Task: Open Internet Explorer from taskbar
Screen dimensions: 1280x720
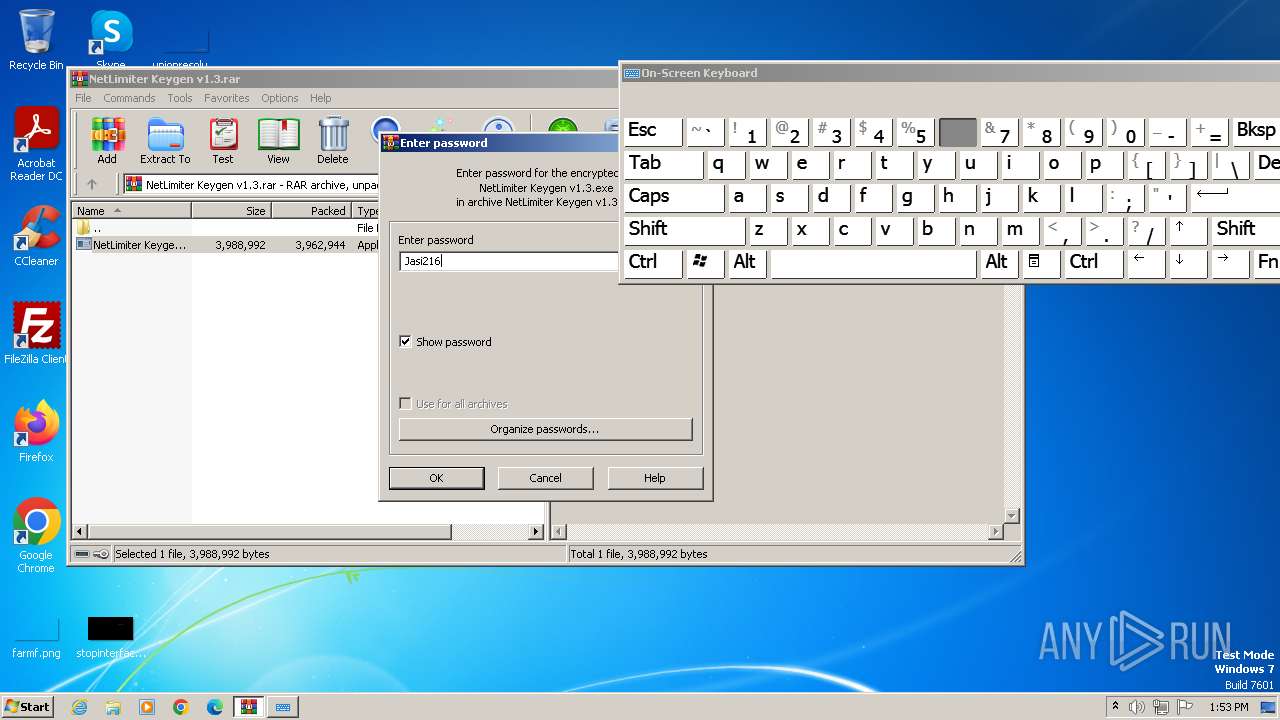Action: click(x=79, y=707)
